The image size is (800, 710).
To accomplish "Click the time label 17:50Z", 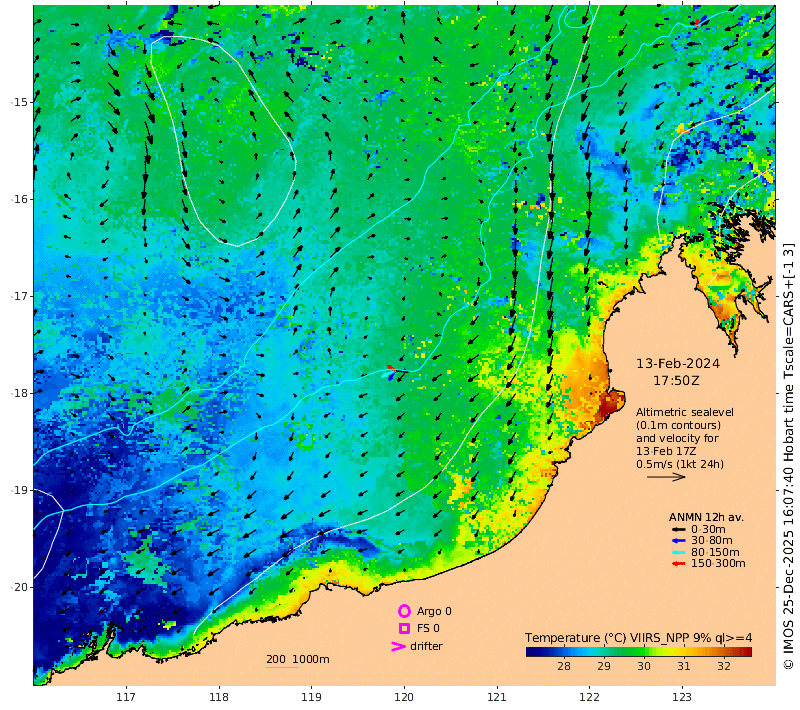I will tap(677, 381).
